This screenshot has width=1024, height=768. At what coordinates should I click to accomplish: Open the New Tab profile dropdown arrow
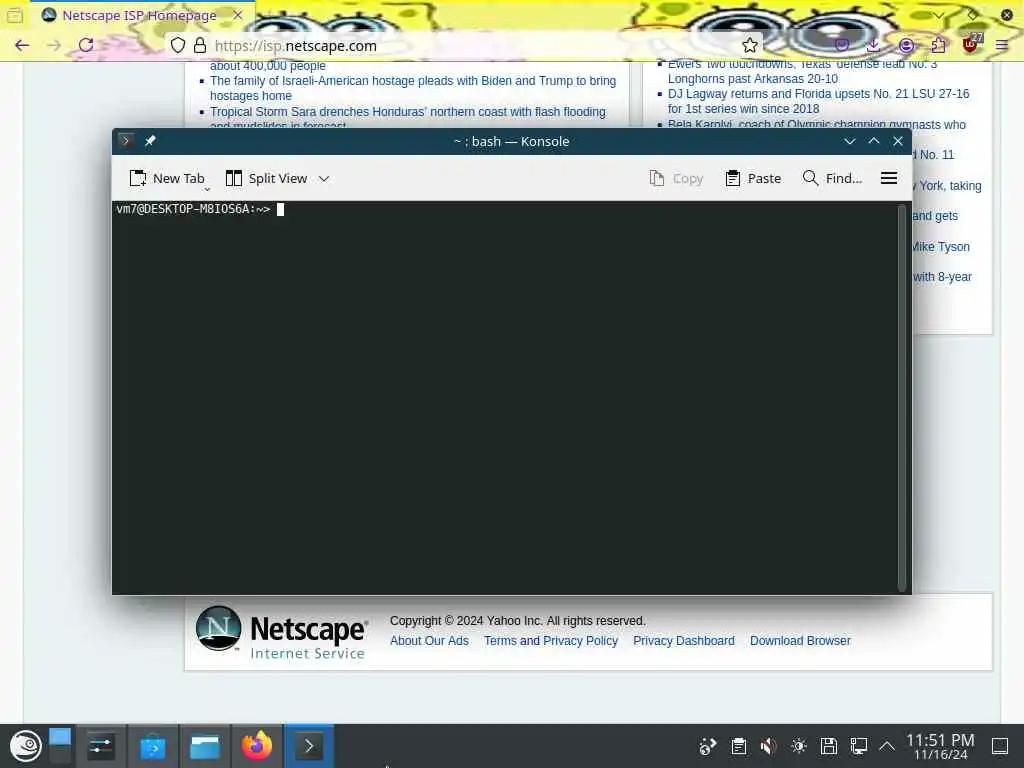[207, 189]
